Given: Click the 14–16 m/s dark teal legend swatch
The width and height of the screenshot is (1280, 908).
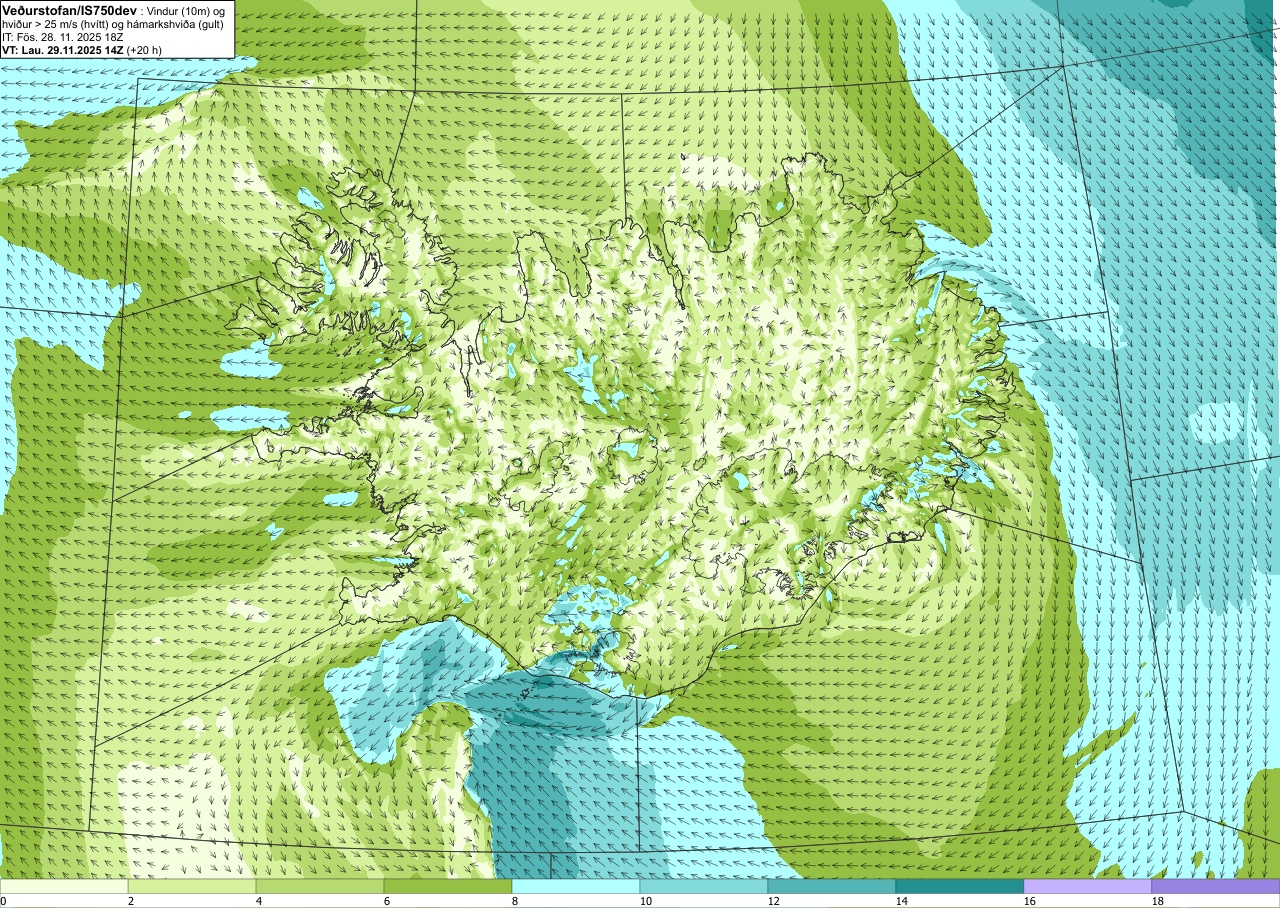Looking at the screenshot, I should (x=960, y=886).
